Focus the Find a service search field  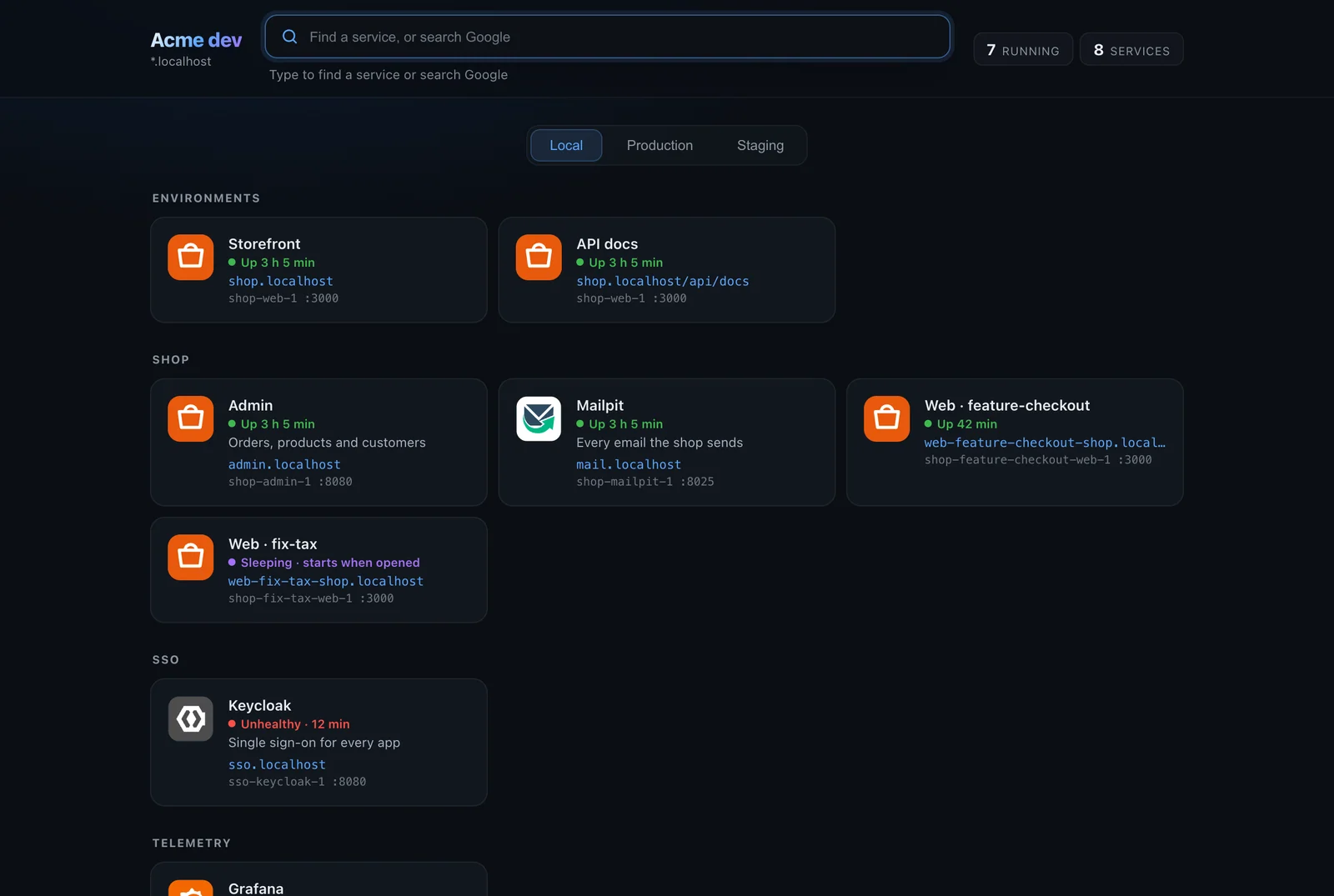(x=608, y=37)
